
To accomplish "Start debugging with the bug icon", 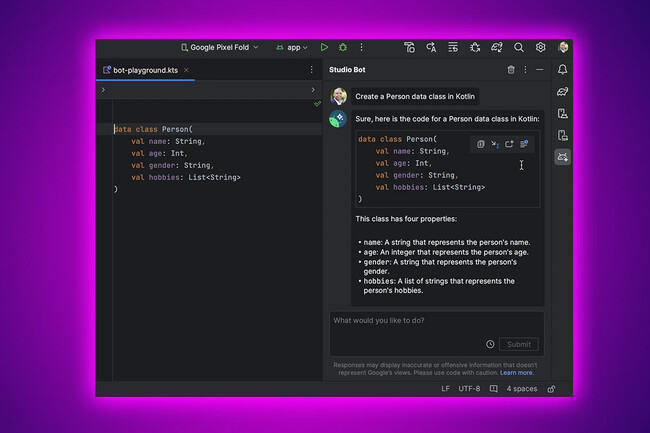I will pos(343,47).
